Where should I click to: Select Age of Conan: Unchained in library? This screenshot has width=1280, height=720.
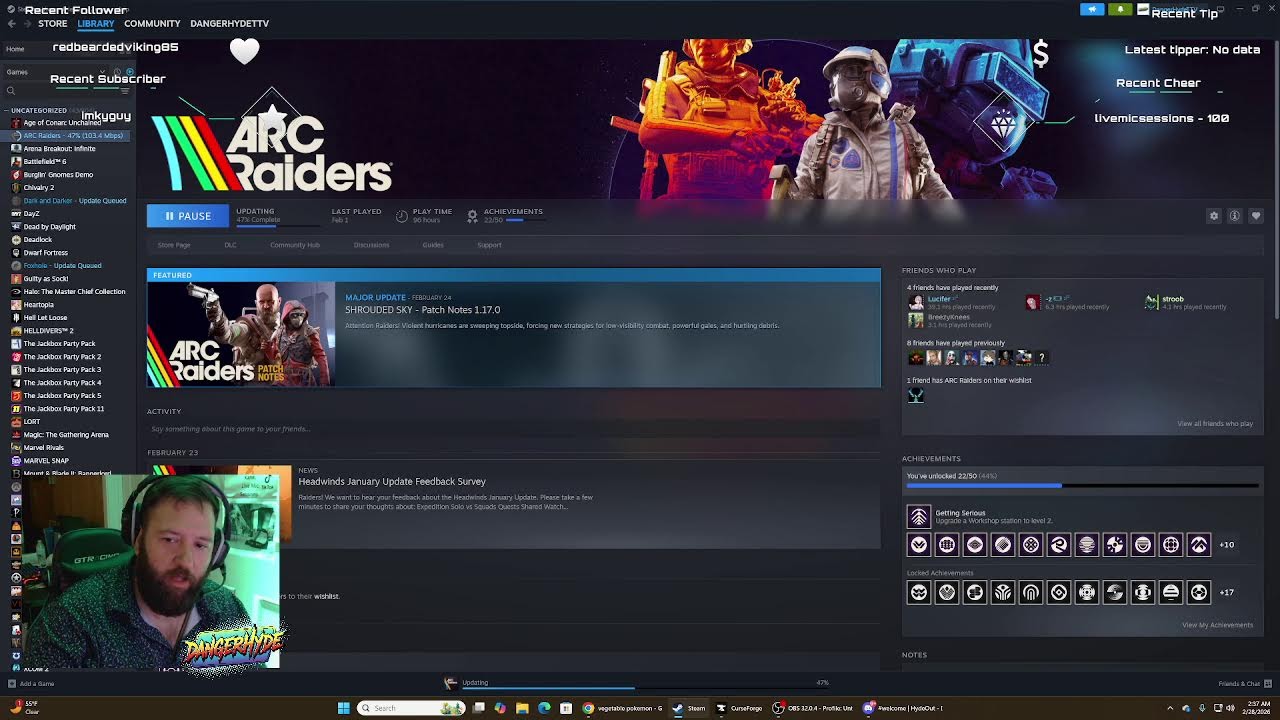pos(62,122)
